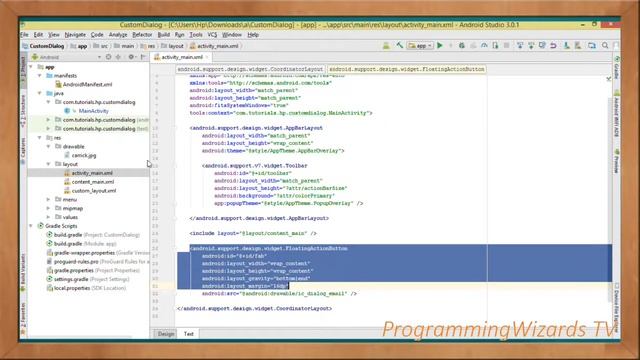Click the Profile app gauge icon

(x=484, y=46)
